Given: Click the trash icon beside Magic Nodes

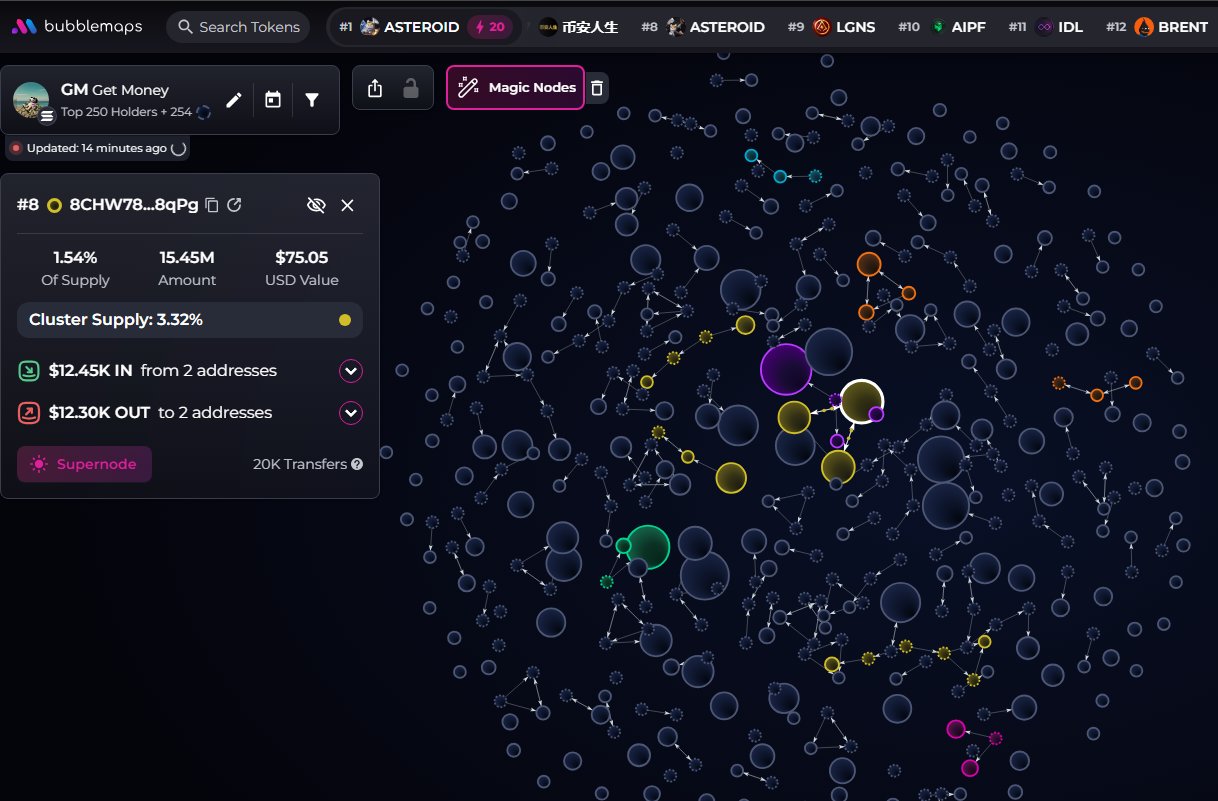Looking at the screenshot, I should point(597,88).
